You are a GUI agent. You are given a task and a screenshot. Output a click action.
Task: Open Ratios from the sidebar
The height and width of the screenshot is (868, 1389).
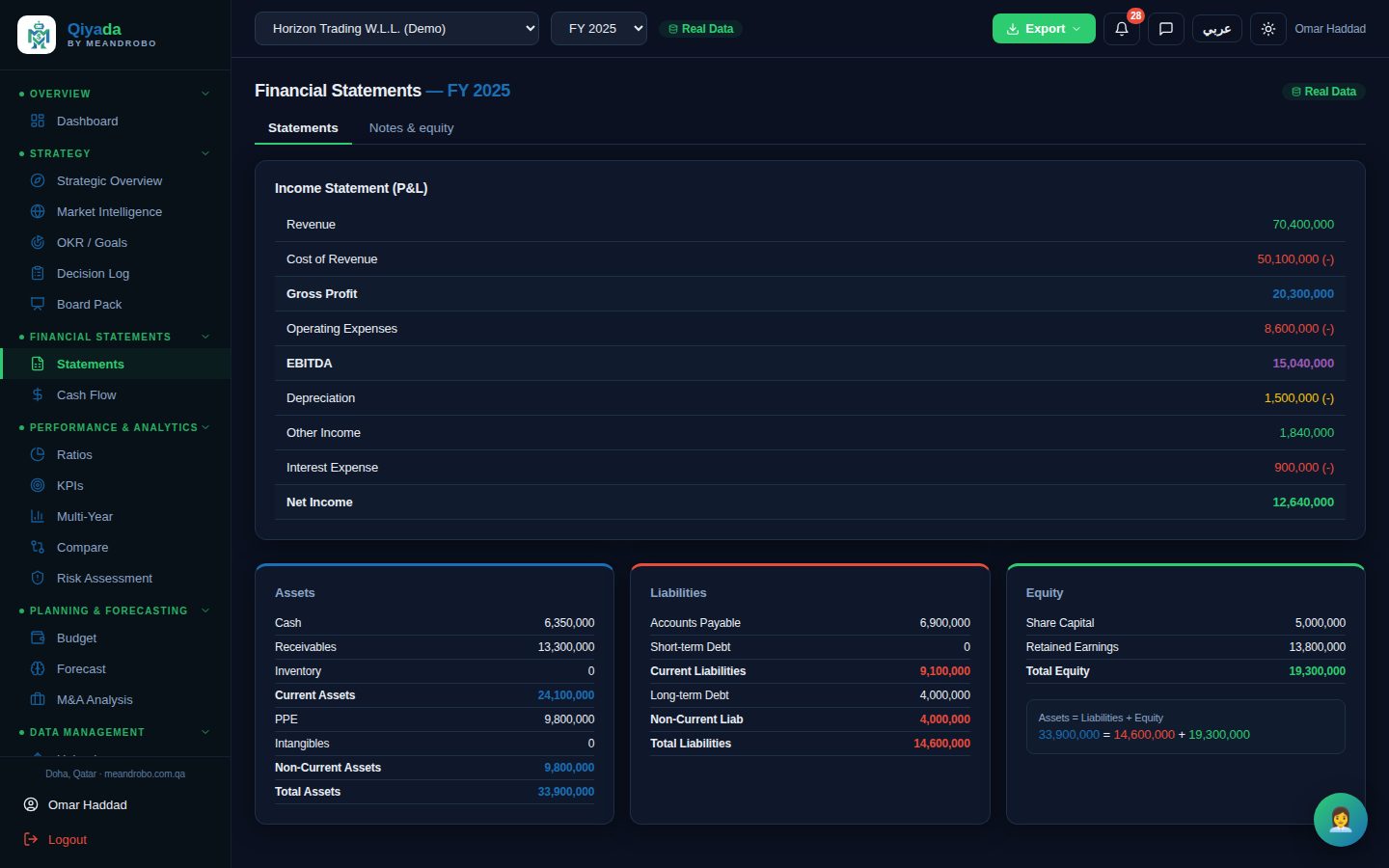tap(74, 454)
